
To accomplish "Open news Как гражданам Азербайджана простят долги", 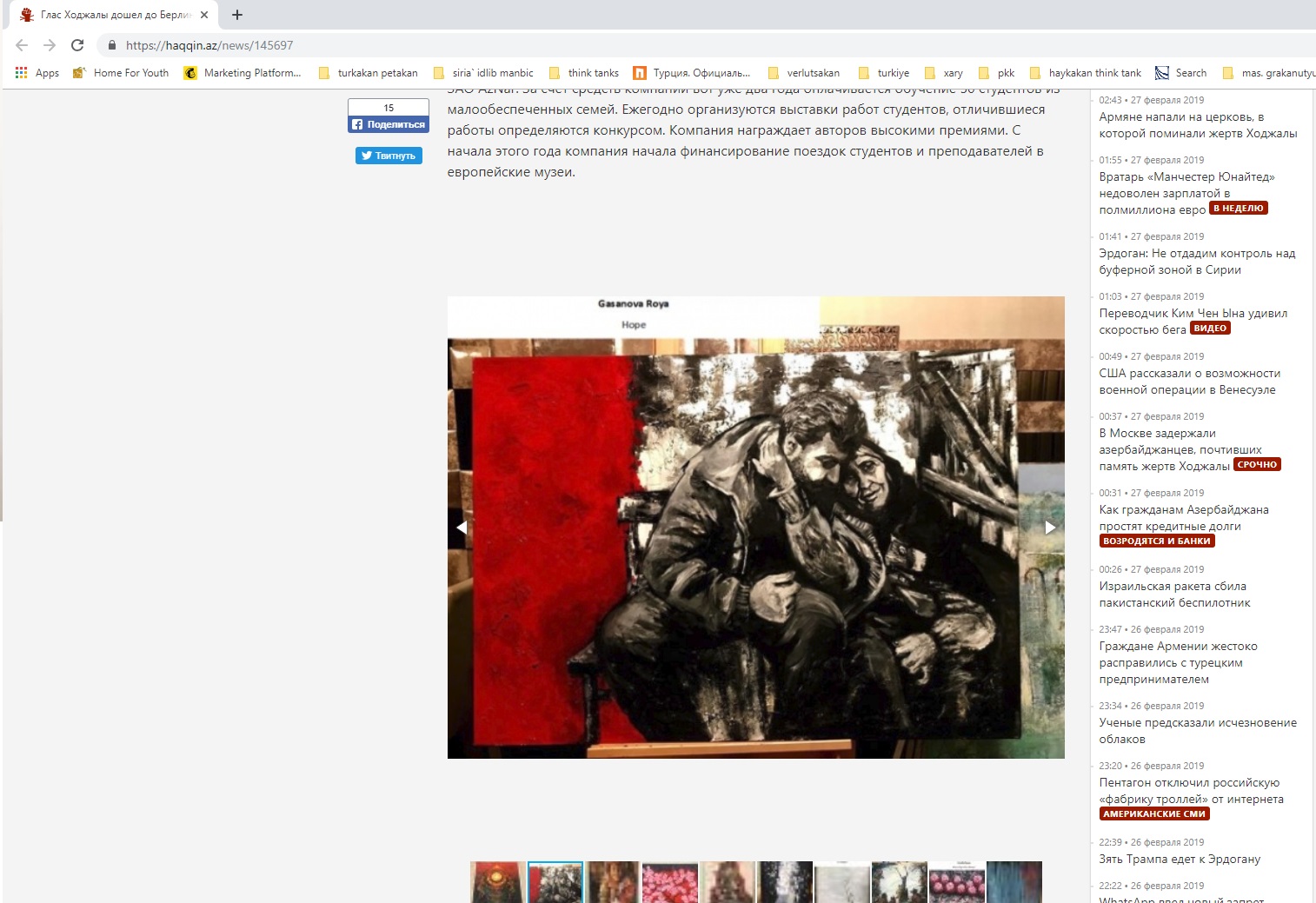I will [1184, 518].
